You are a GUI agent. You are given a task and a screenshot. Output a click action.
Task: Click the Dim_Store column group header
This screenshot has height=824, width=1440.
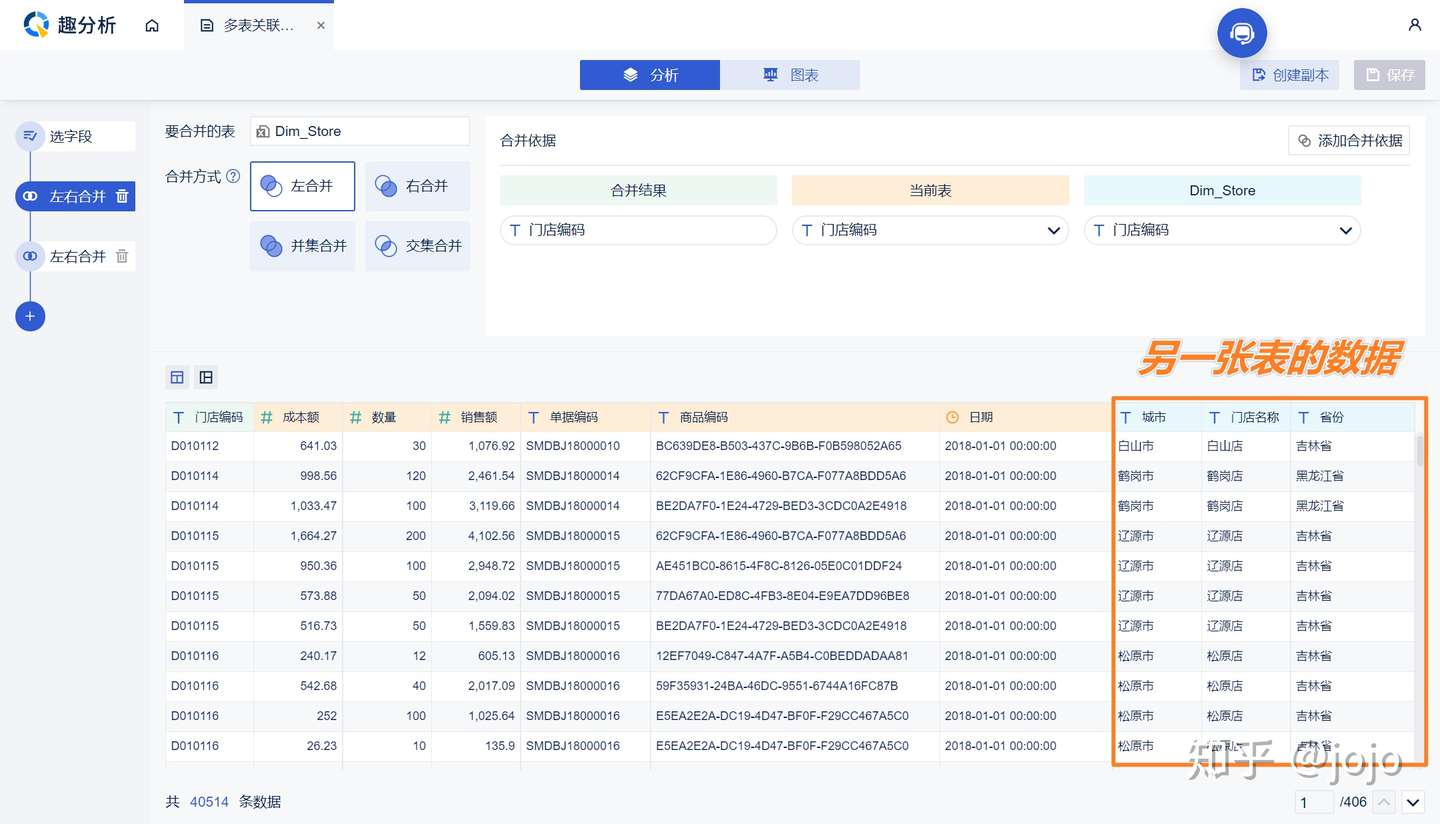click(x=1222, y=190)
